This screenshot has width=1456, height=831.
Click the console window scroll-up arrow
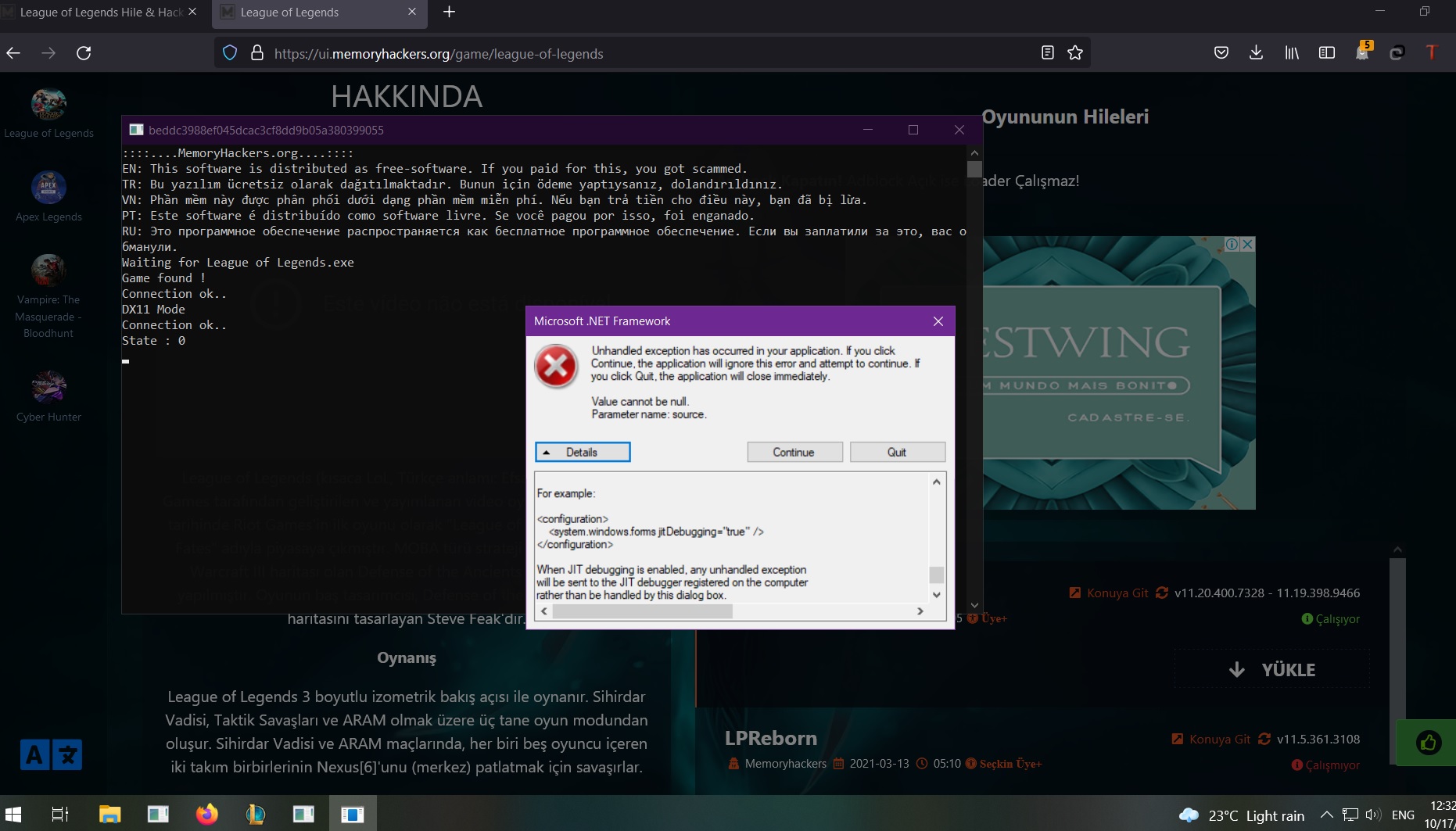(974, 153)
